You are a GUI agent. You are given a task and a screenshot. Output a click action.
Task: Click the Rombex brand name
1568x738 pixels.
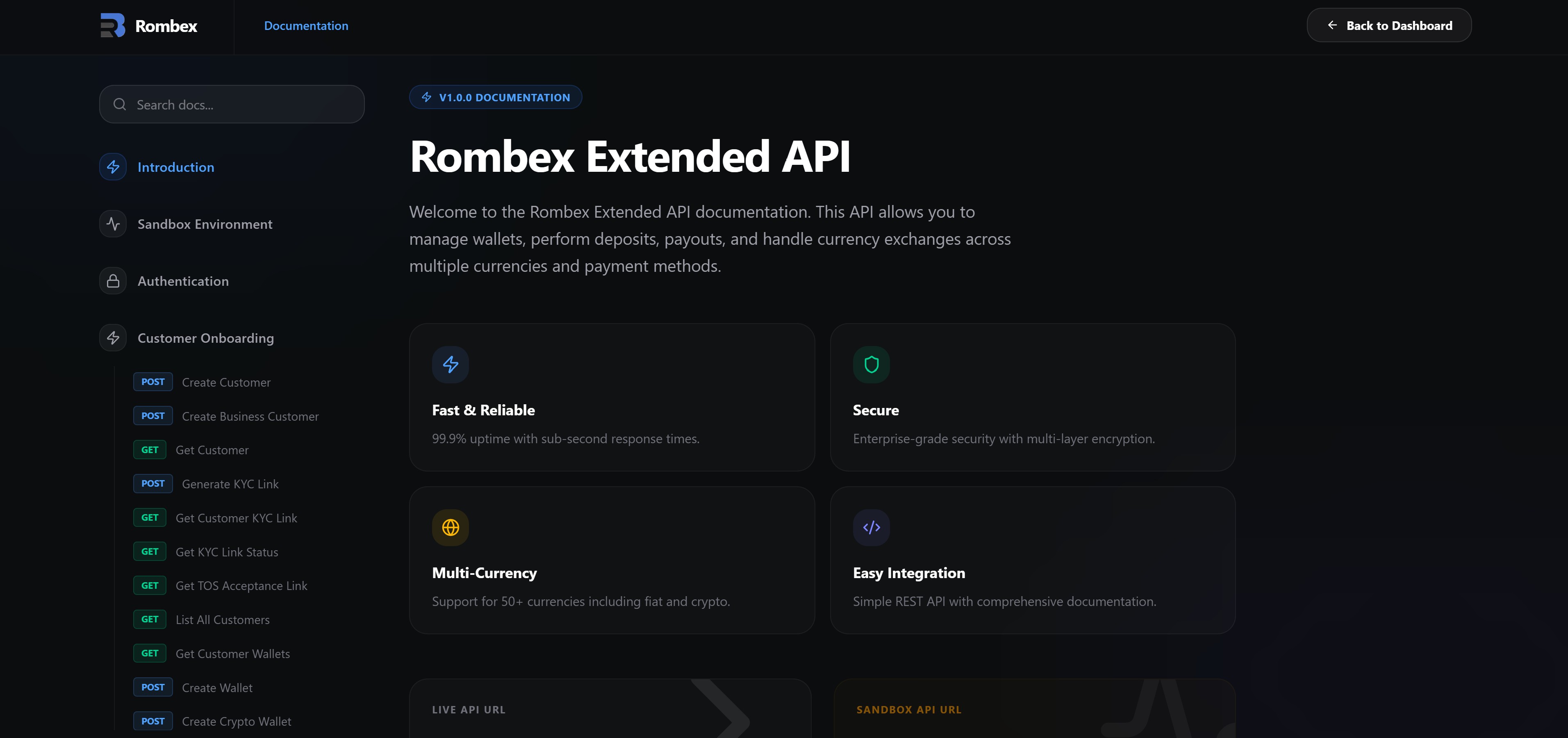point(166,25)
